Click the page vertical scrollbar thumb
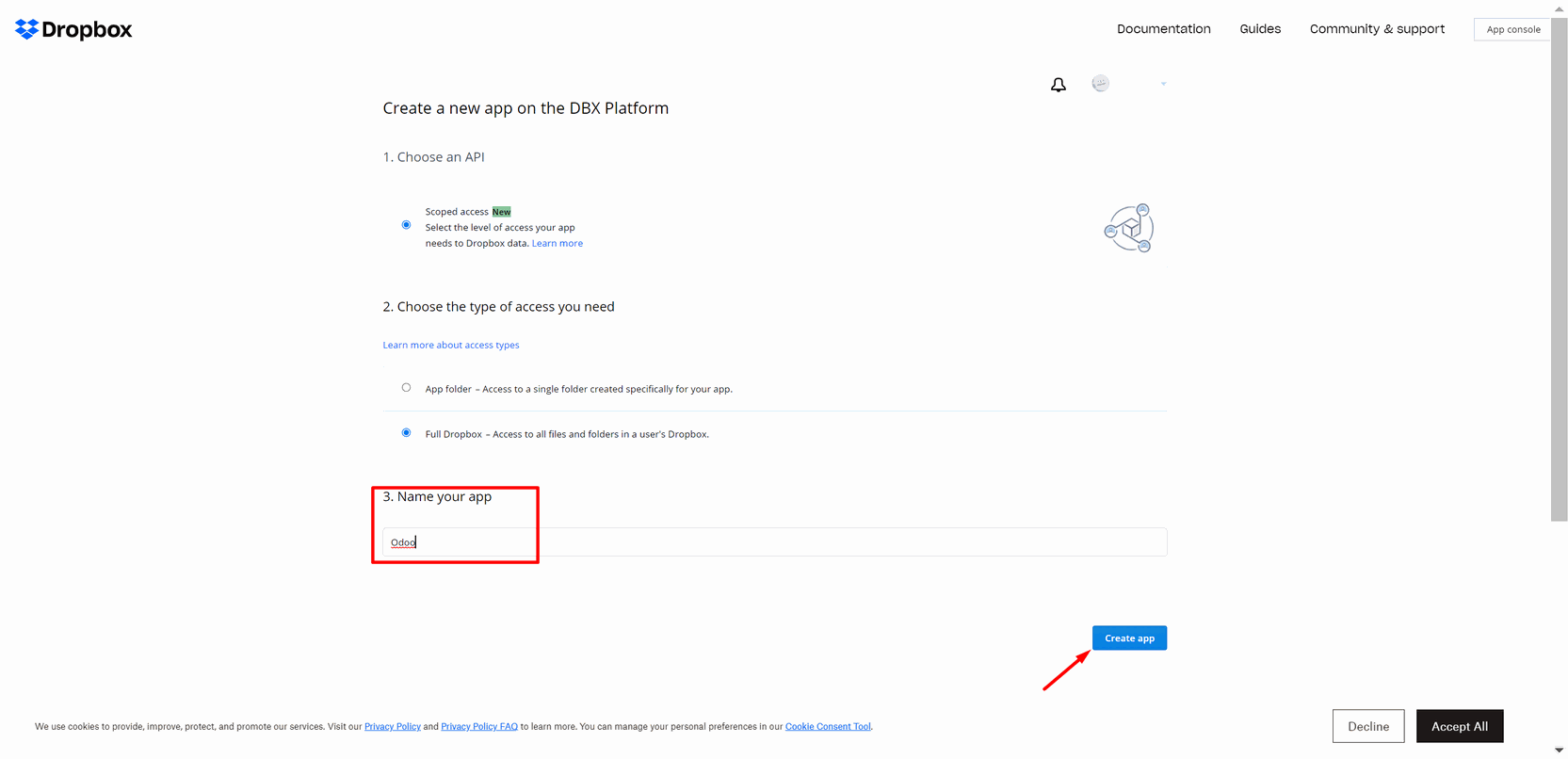Screen dimensions: 1568x759 pos(1560,267)
